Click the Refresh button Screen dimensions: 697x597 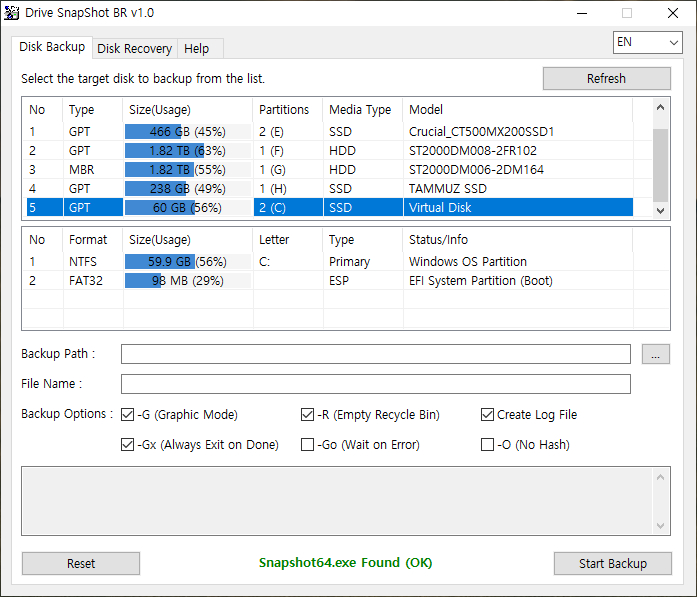(607, 79)
